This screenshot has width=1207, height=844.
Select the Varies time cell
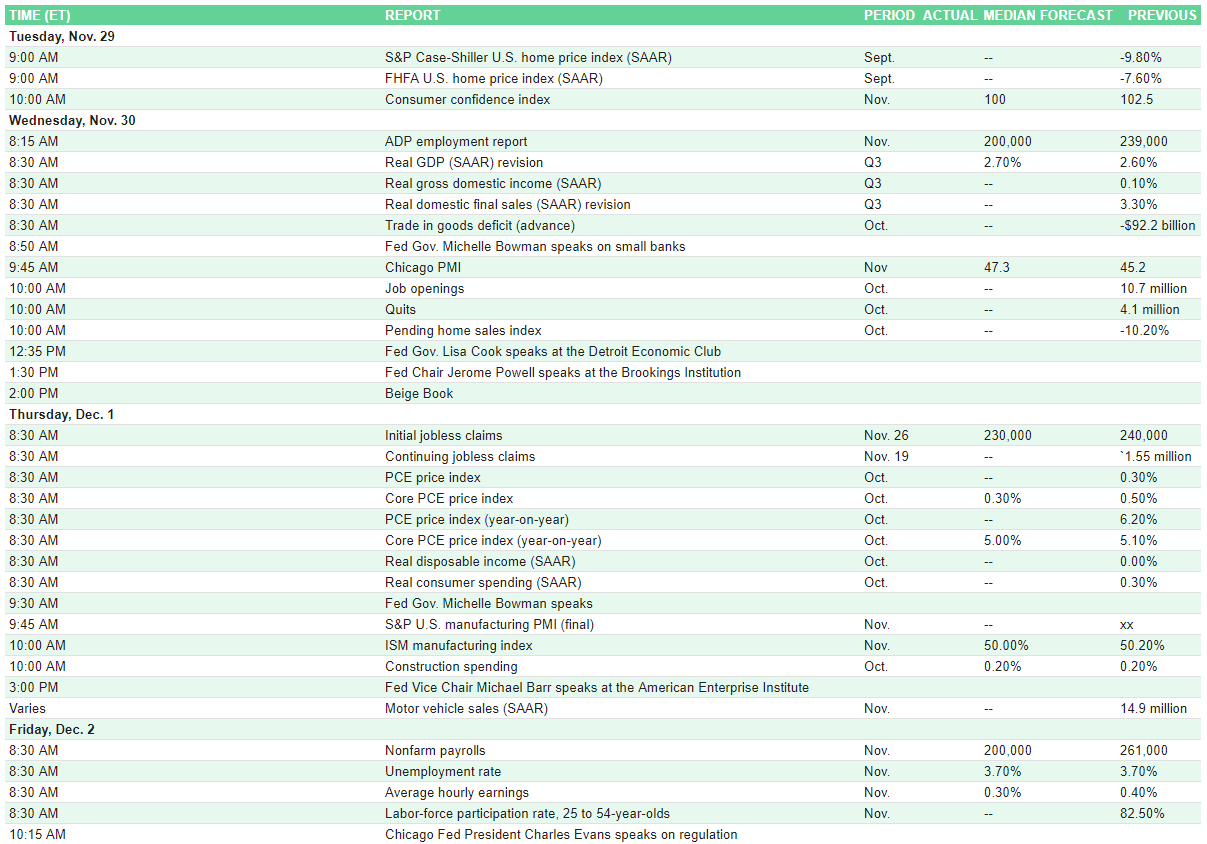[x=27, y=708]
